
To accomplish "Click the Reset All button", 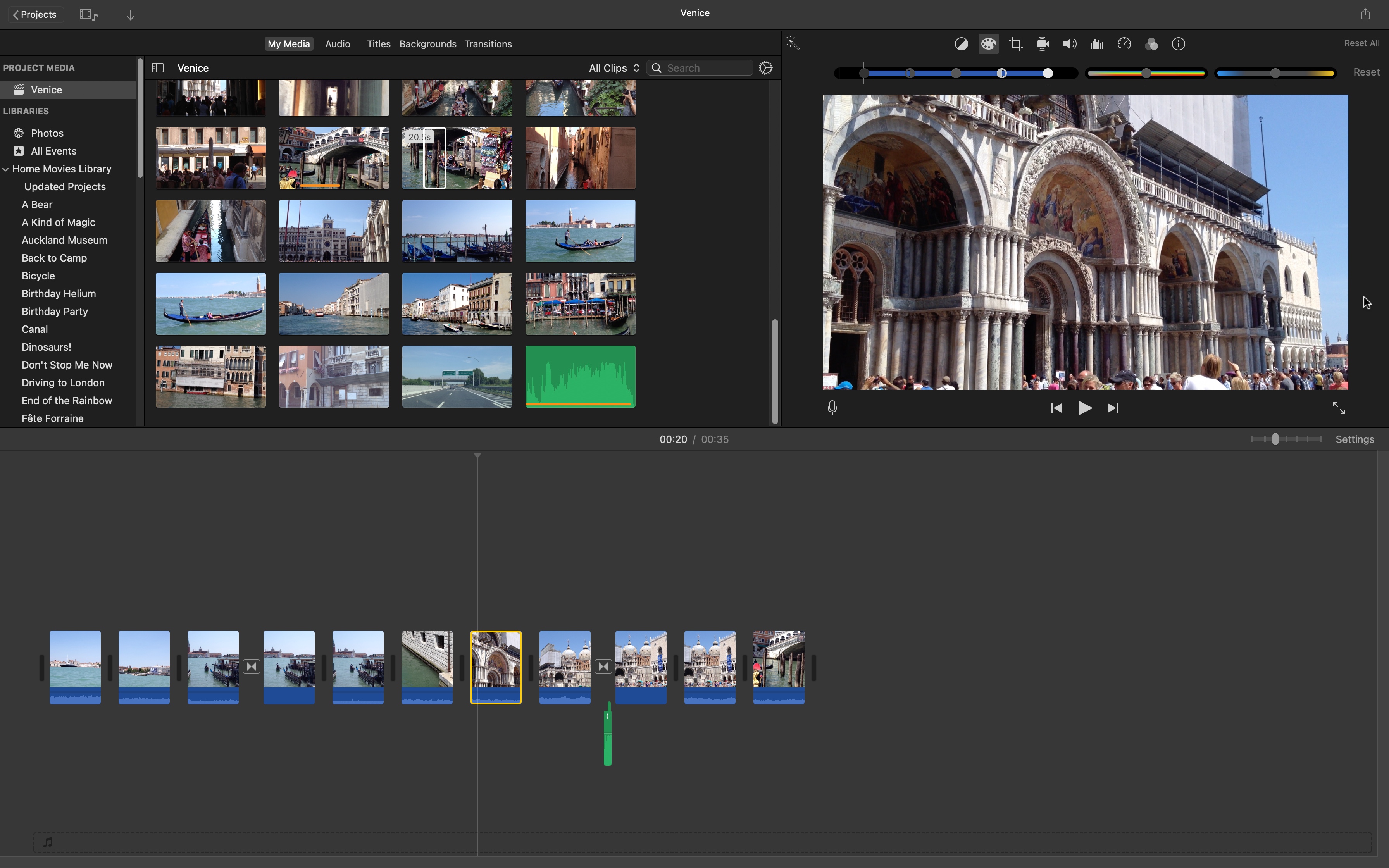I will tap(1362, 43).
